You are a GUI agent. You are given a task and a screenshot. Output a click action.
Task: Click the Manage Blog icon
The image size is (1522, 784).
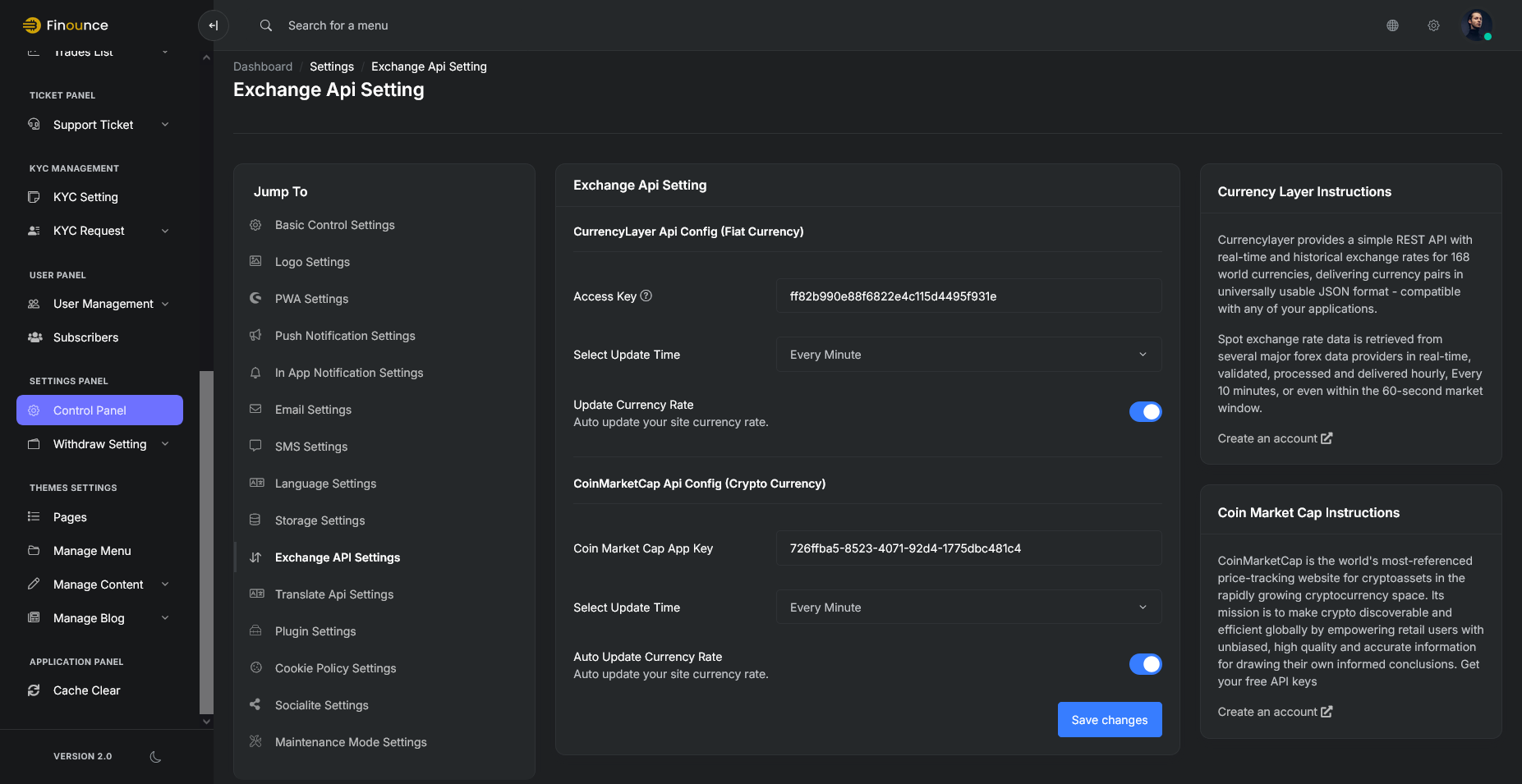[x=34, y=618]
